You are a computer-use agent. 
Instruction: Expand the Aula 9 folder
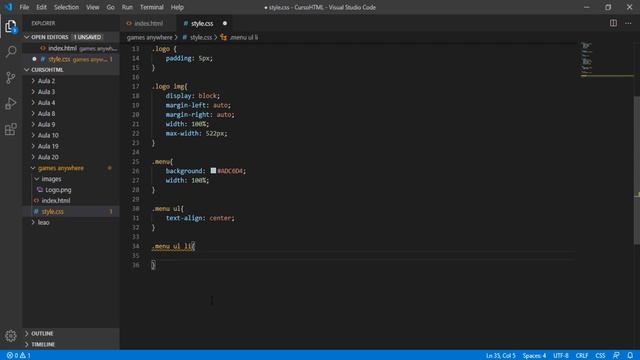[x=71, y=124]
